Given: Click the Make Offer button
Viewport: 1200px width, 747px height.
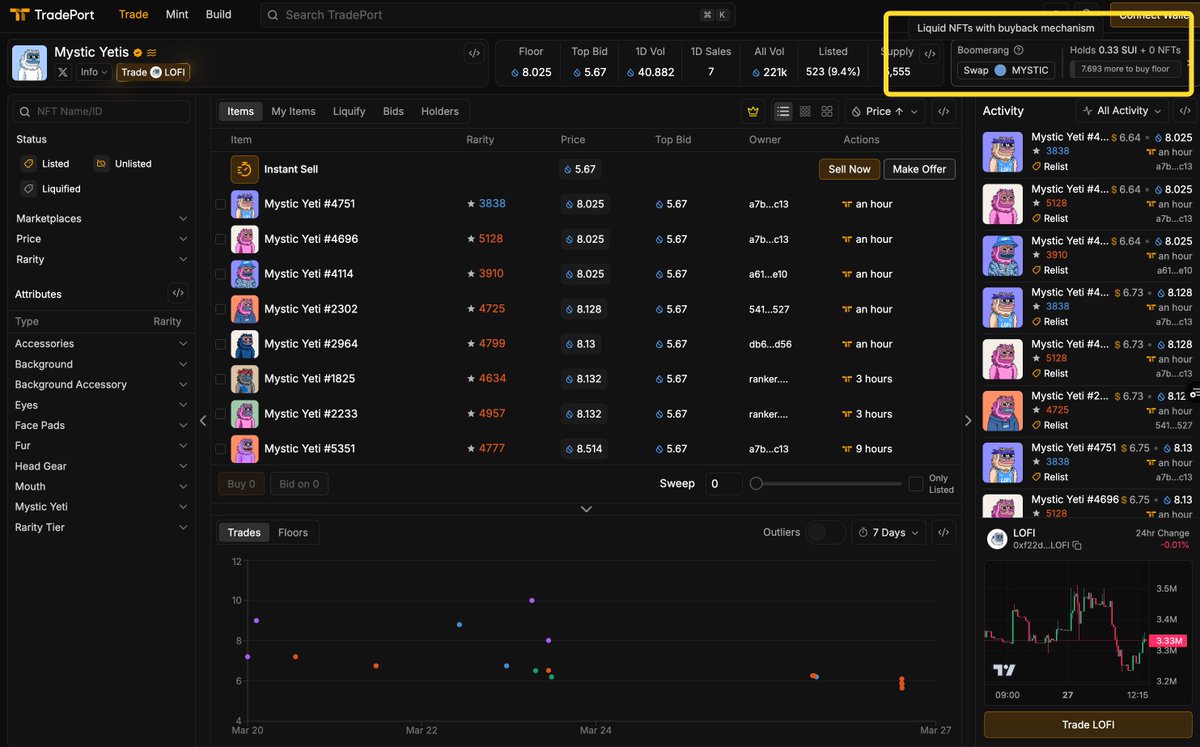Looking at the screenshot, I should [x=919, y=169].
